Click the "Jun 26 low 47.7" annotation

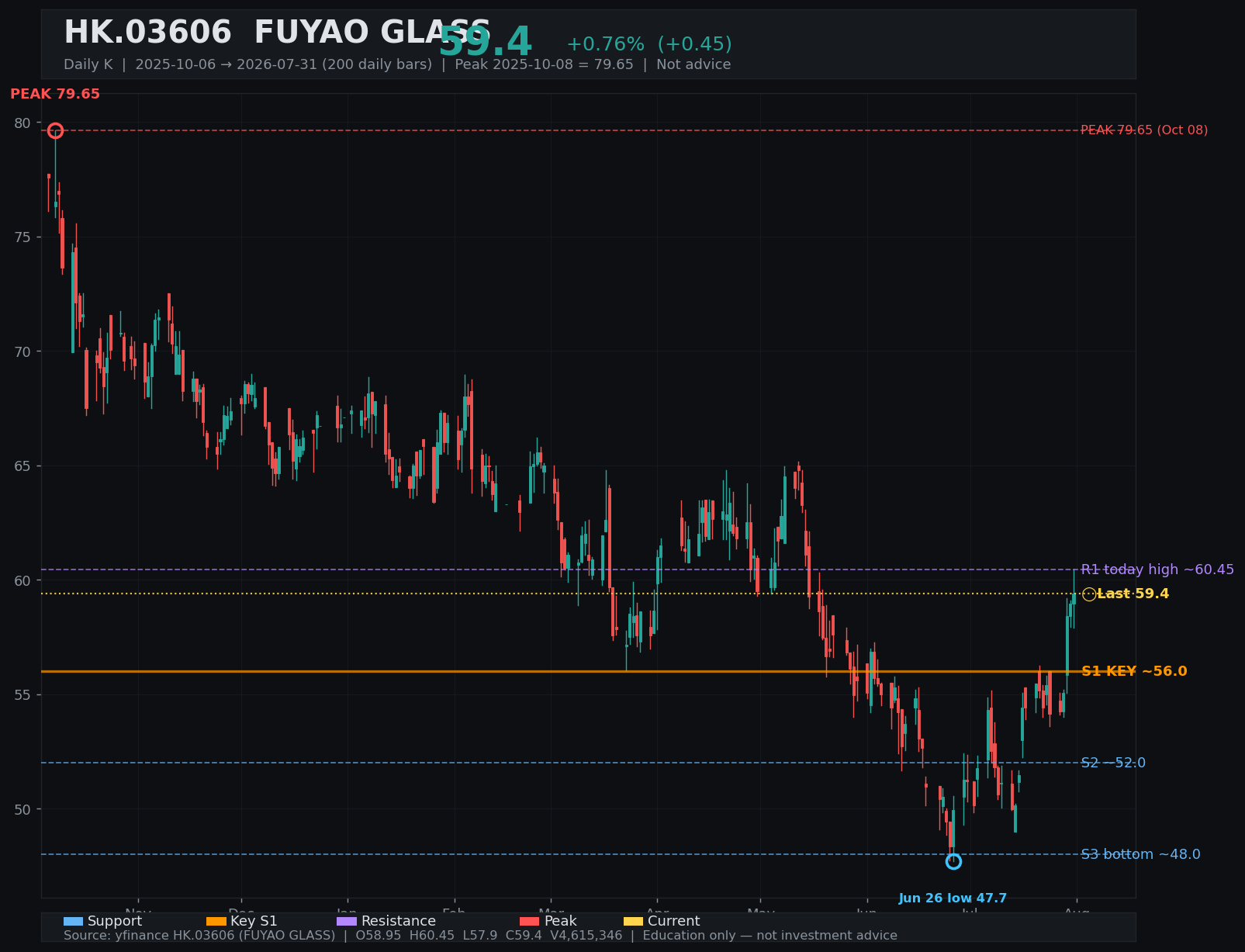953,898
